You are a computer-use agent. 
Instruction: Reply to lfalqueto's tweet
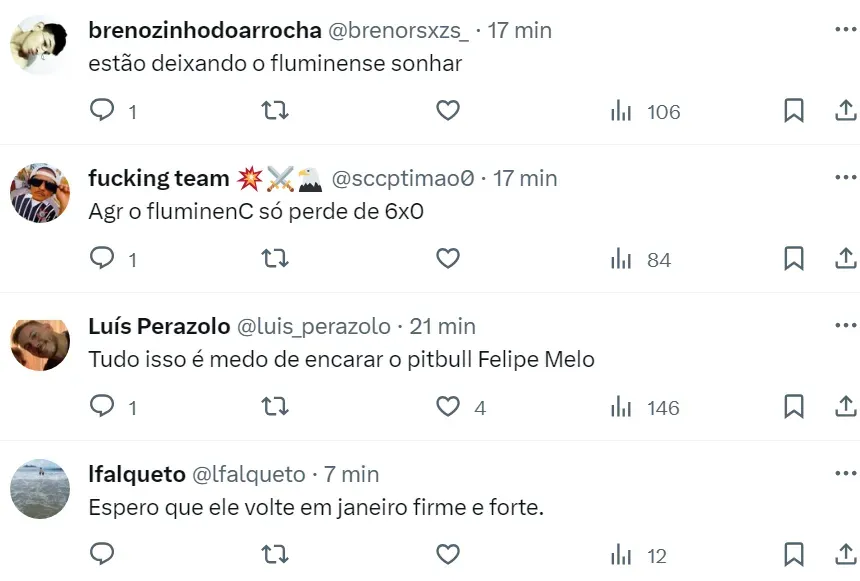coord(103,555)
